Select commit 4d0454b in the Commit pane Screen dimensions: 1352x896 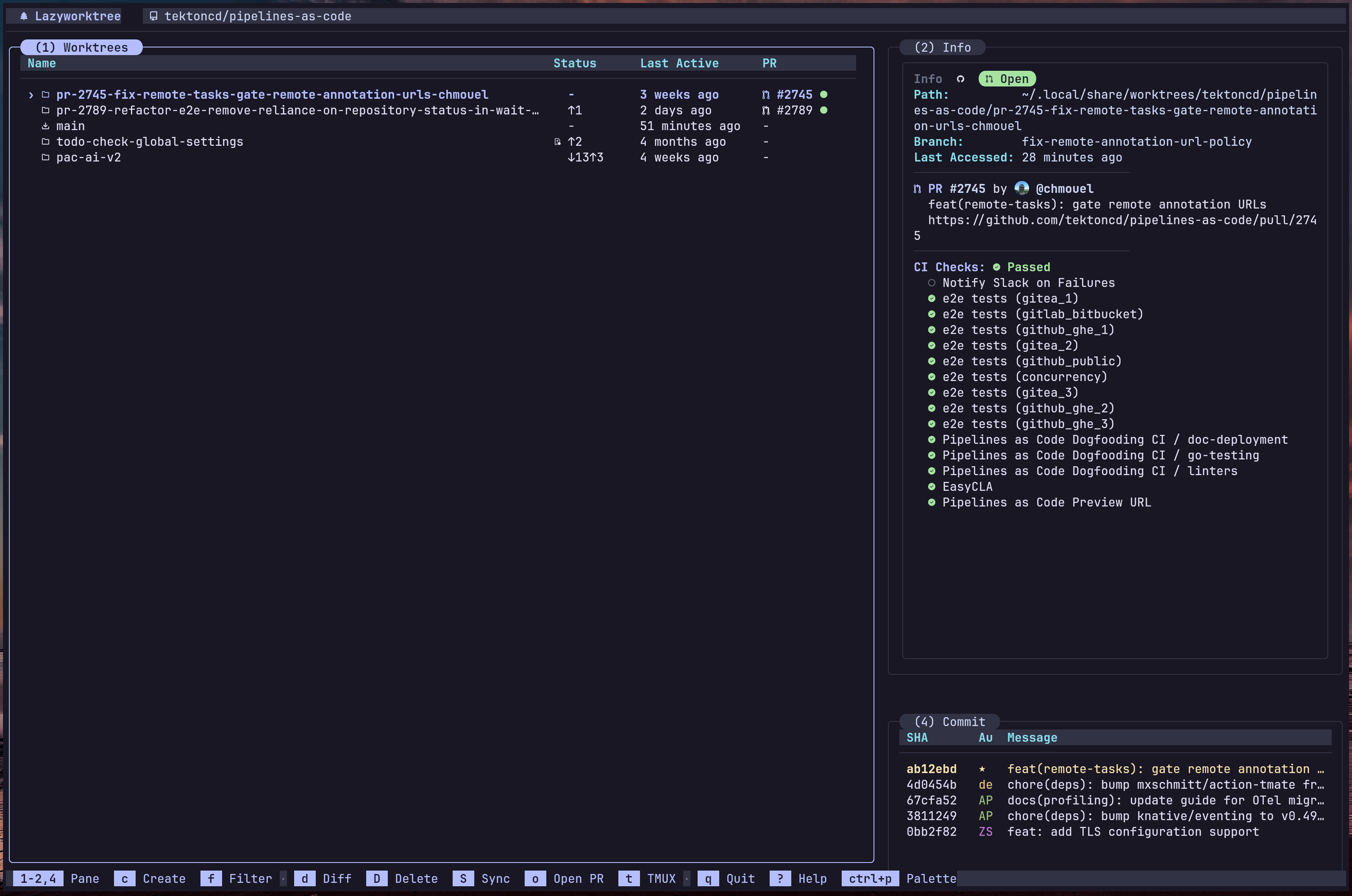coord(1116,785)
